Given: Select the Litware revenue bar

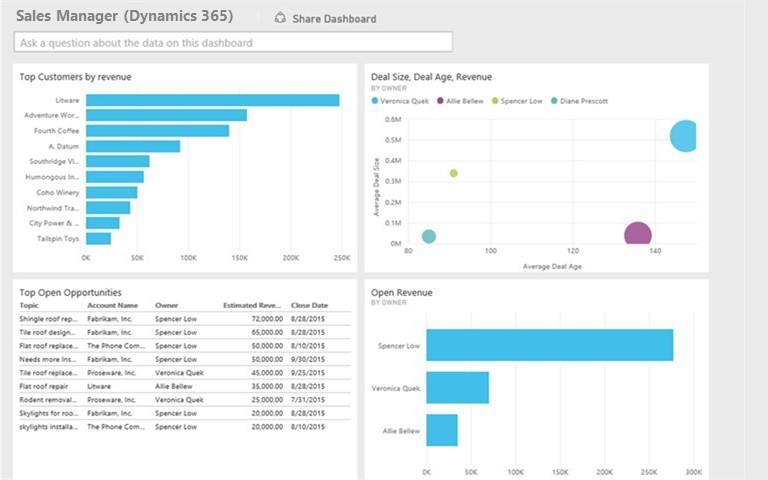Looking at the screenshot, I should tap(213, 100).
